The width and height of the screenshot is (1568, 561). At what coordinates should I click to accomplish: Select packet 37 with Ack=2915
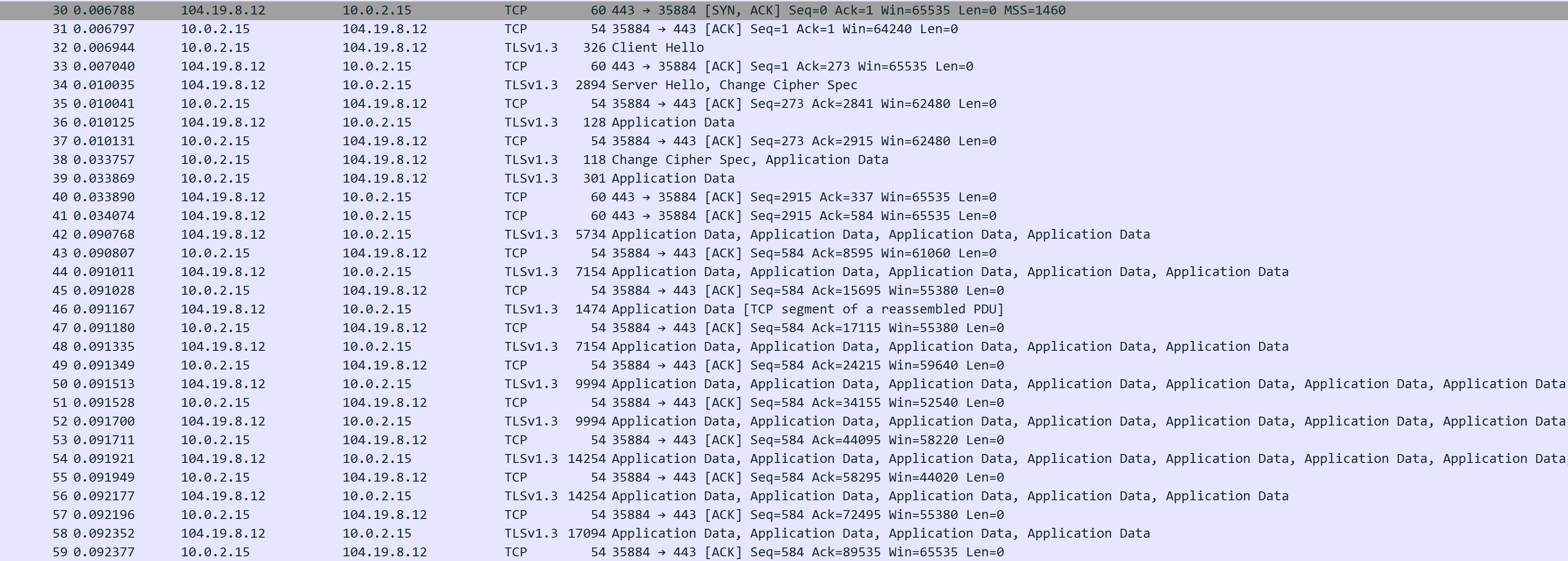point(784,141)
